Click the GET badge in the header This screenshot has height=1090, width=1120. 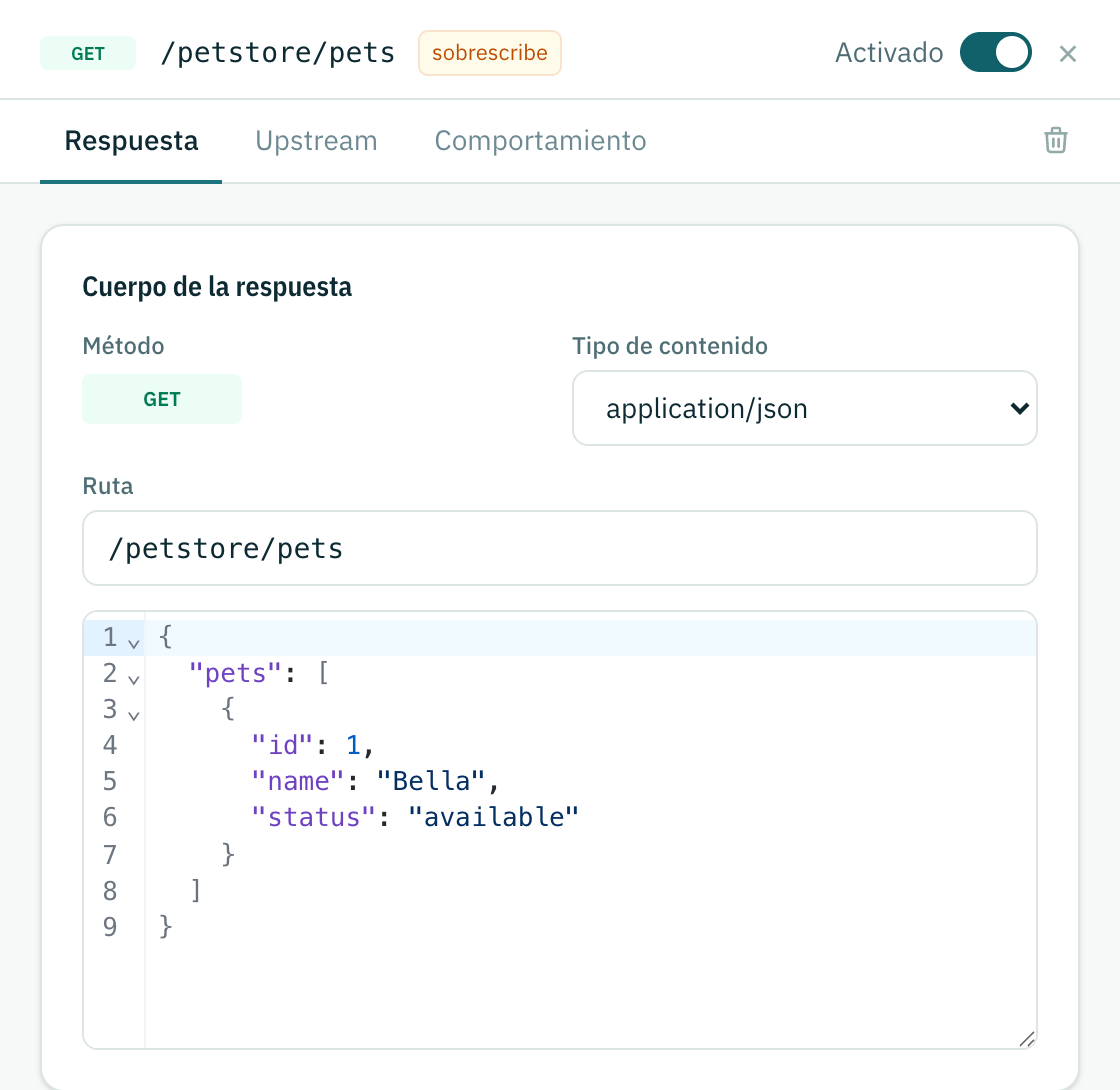click(x=88, y=54)
